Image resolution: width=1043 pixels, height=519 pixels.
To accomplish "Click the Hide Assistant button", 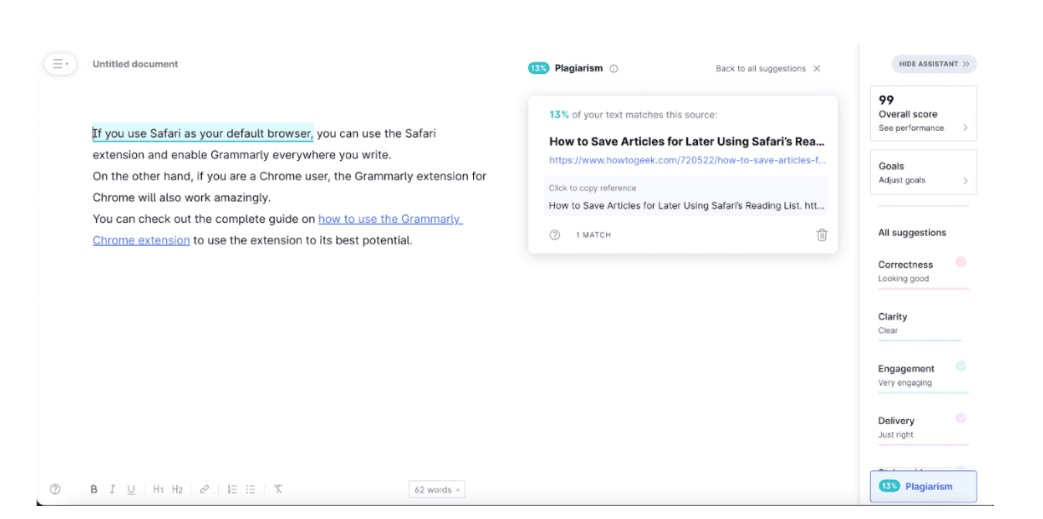I will tap(933, 64).
